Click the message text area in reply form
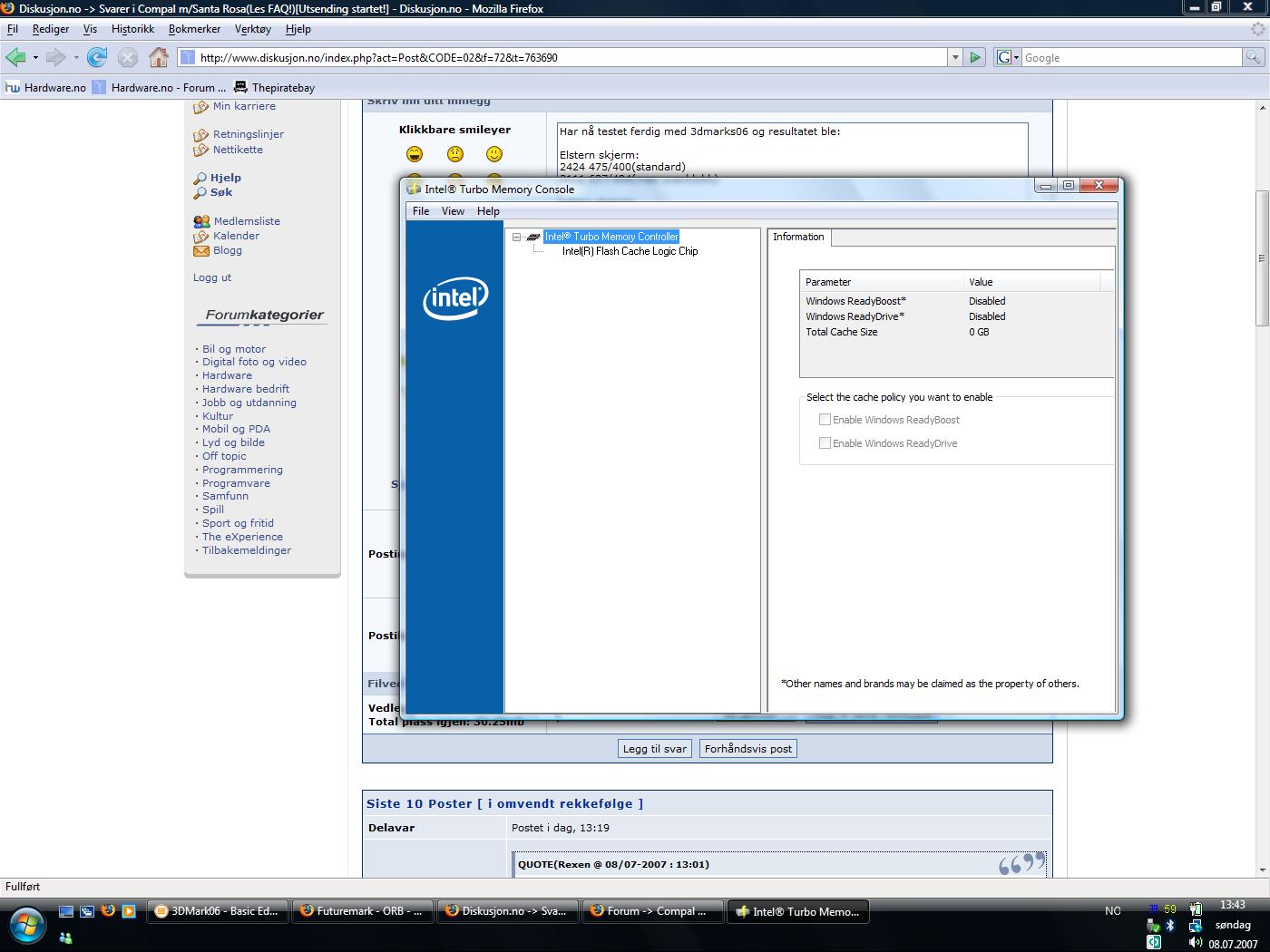 click(x=792, y=151)
